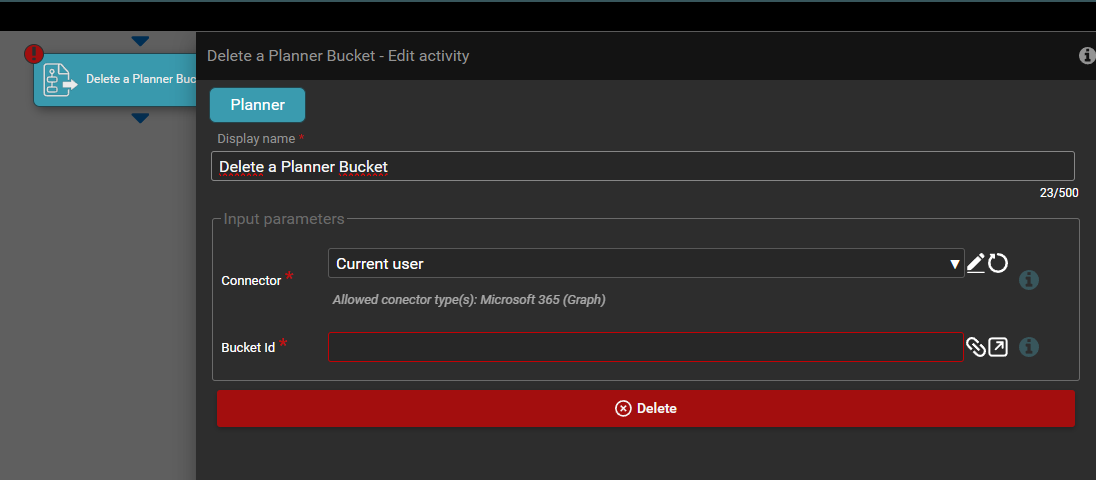This screenshot has height=480, width=1096.
Task: Refresh the connector list with the circular arrow
Action: tap(998, 264)
